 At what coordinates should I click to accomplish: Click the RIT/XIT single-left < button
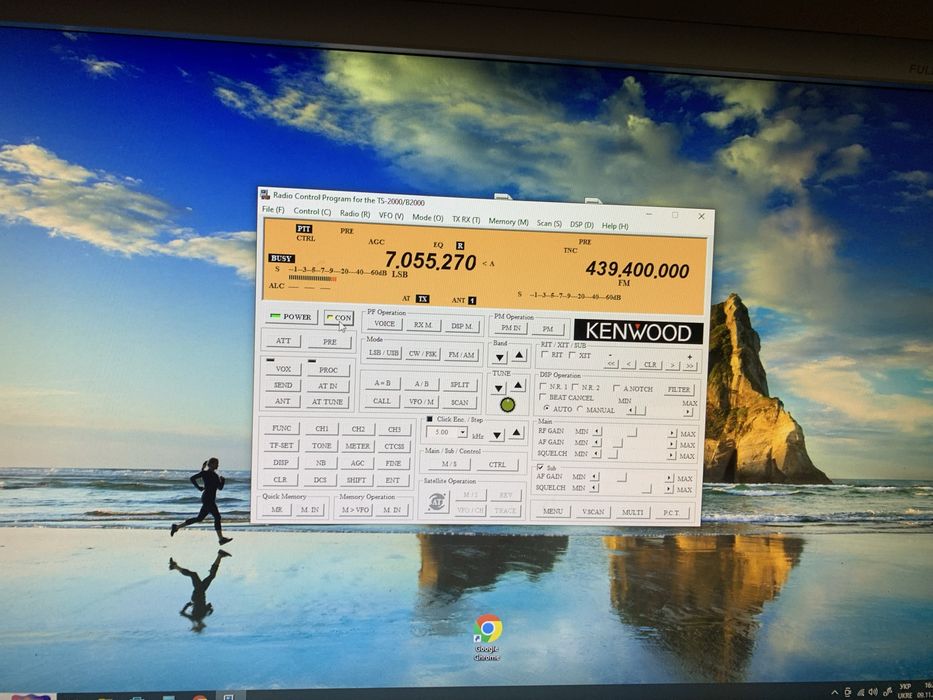pyautogui.click(x=629, y=364)
